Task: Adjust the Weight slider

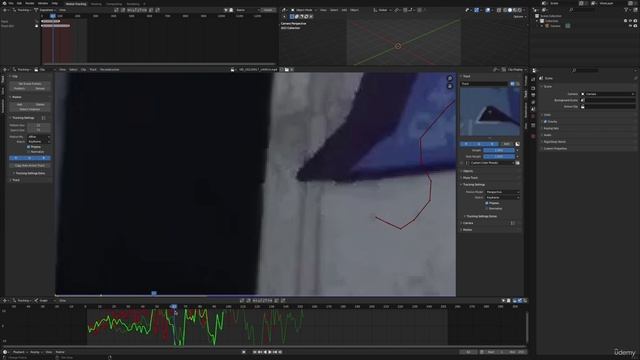Action: click(x=499, y=151)
